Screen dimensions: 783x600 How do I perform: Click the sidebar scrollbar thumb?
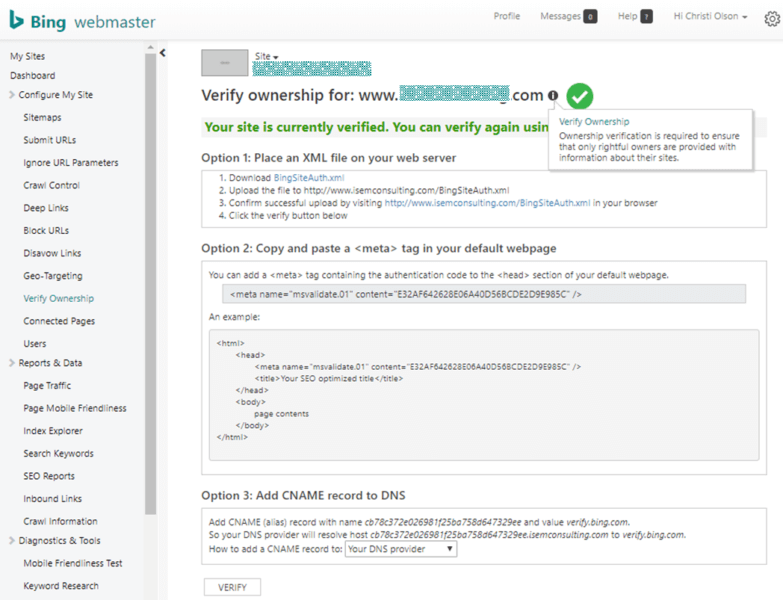[150, 284]
